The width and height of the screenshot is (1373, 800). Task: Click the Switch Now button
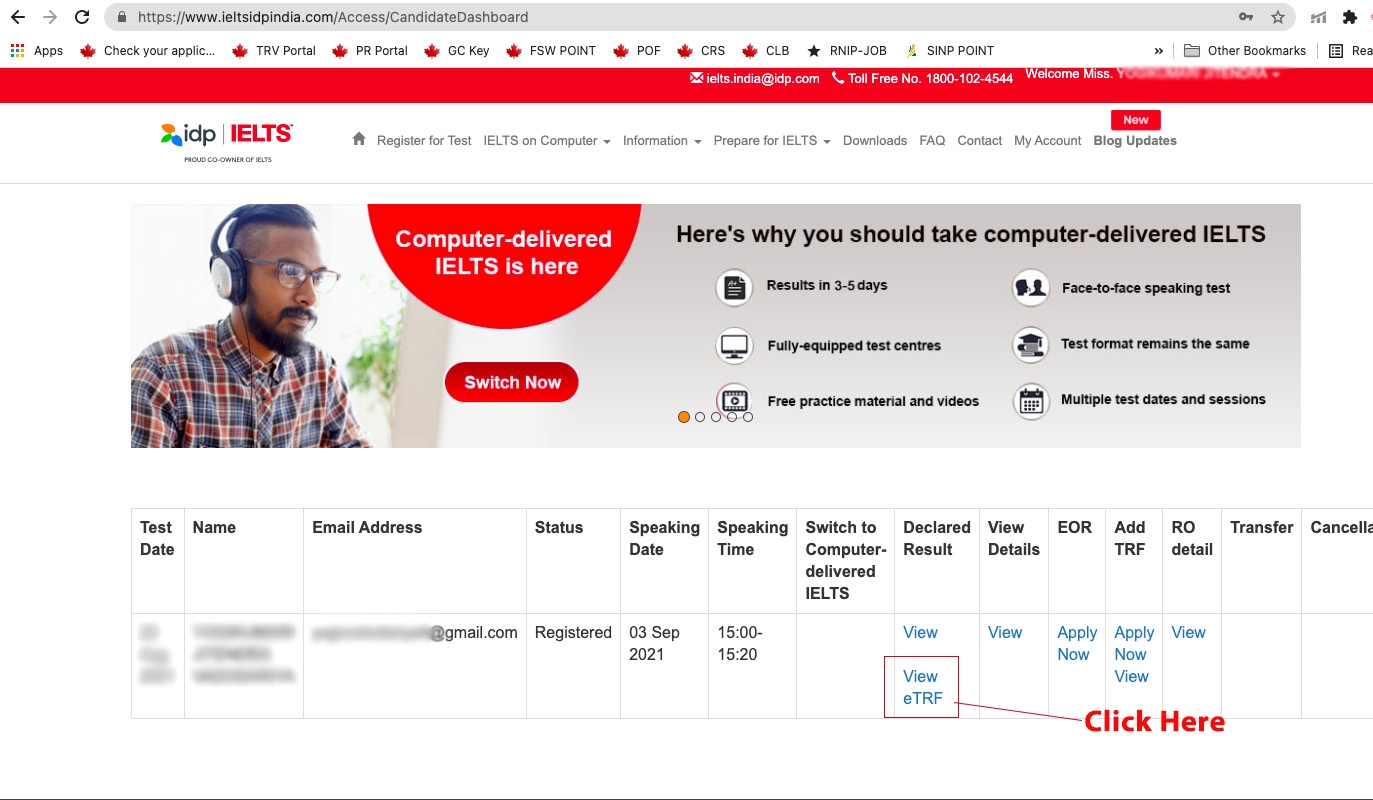coord(511,382)
